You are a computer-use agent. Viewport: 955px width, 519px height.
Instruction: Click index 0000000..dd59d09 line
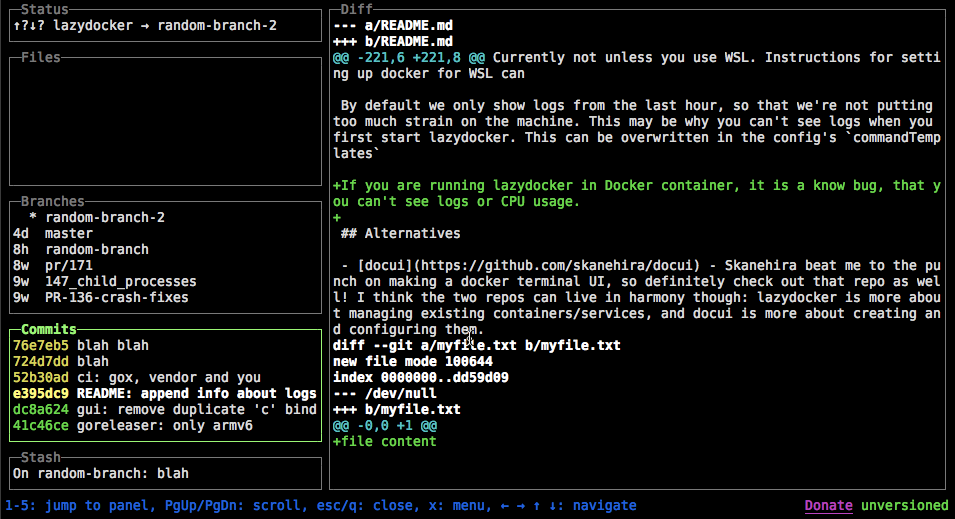click(421, 377)
